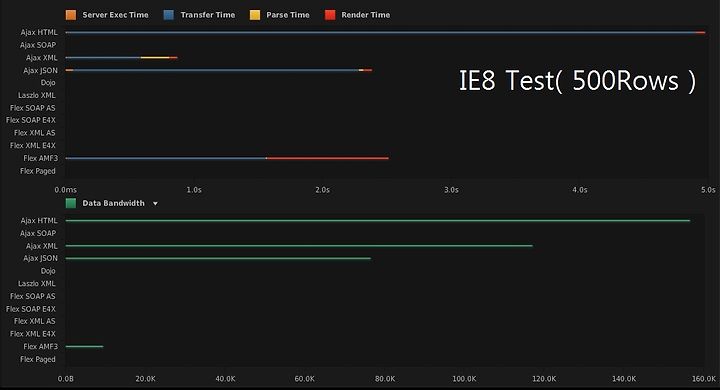Click the 0.0B bandwidth axis label
720x390 pixels.
point(66,379)
